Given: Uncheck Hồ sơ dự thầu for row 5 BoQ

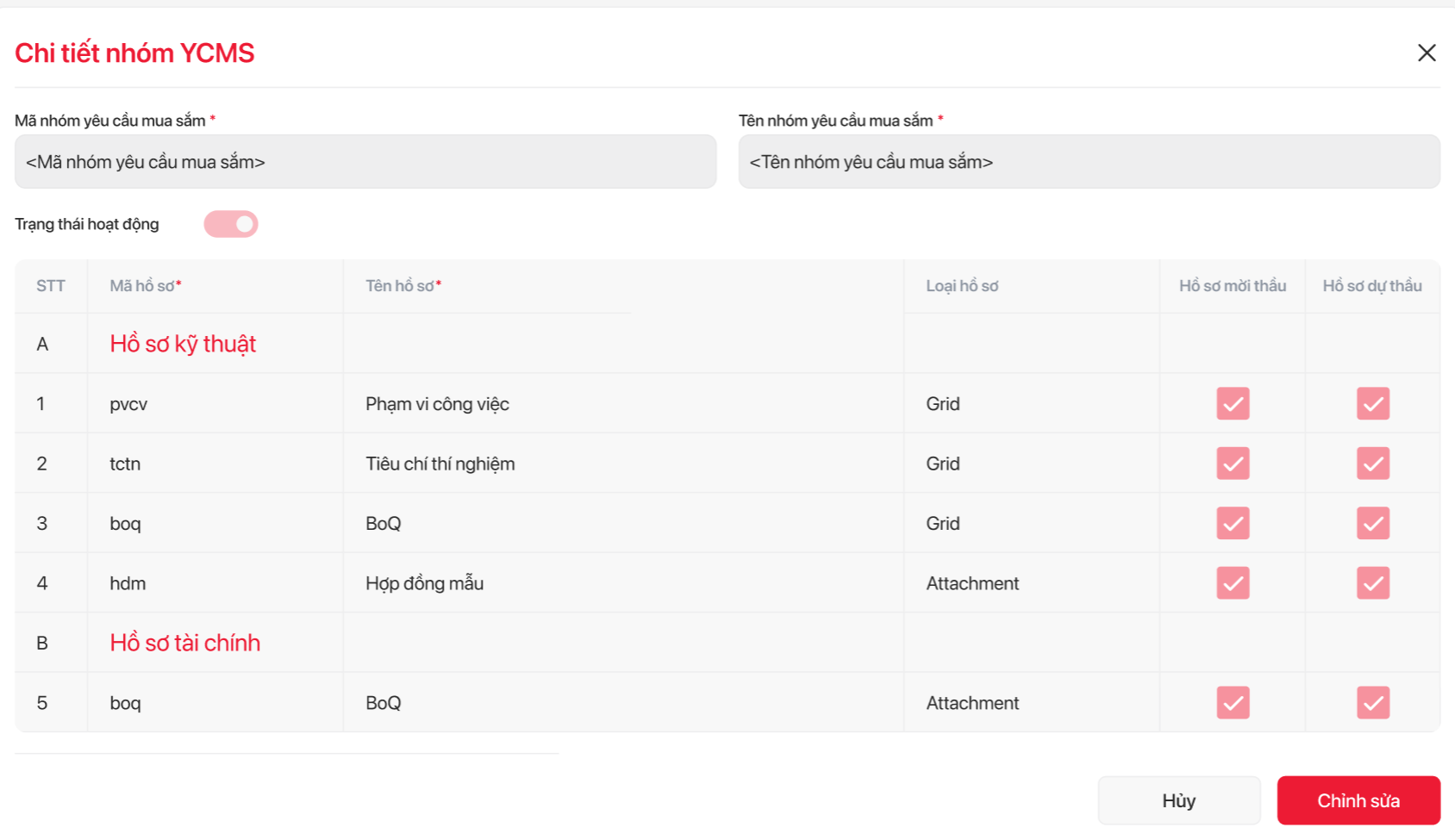Looking at the screenshot, I should 1372,703.
